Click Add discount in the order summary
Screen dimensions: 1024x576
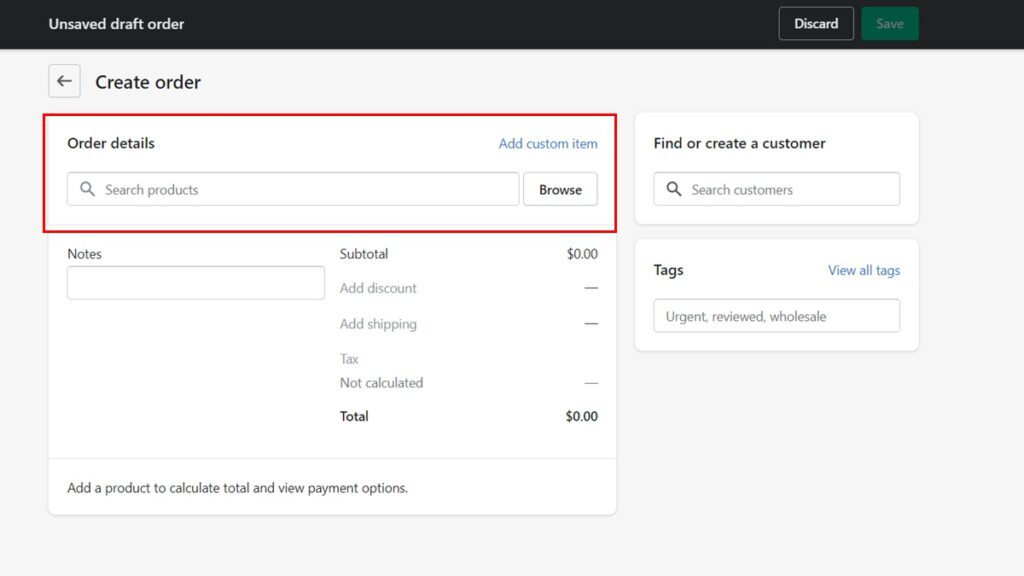pos(378,288)
